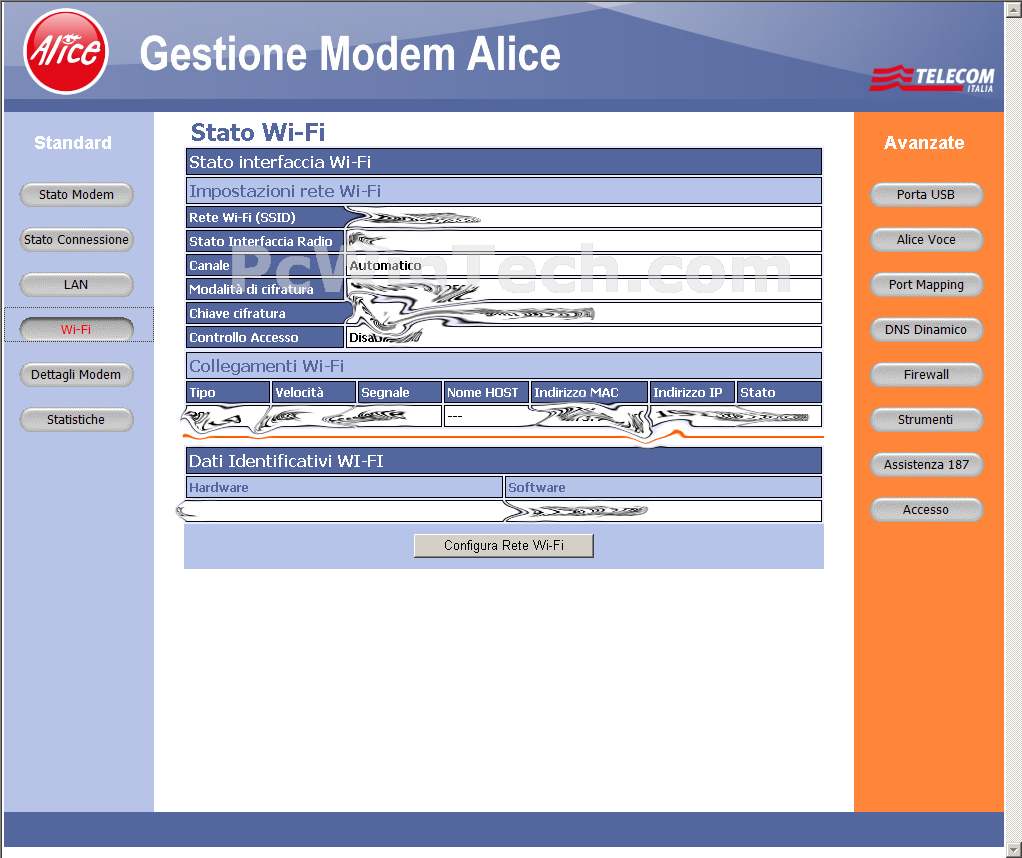Click the Configura Rete Wi-Fi button
This screenshot has width=1022, height=858.
(x=504, y=546)
